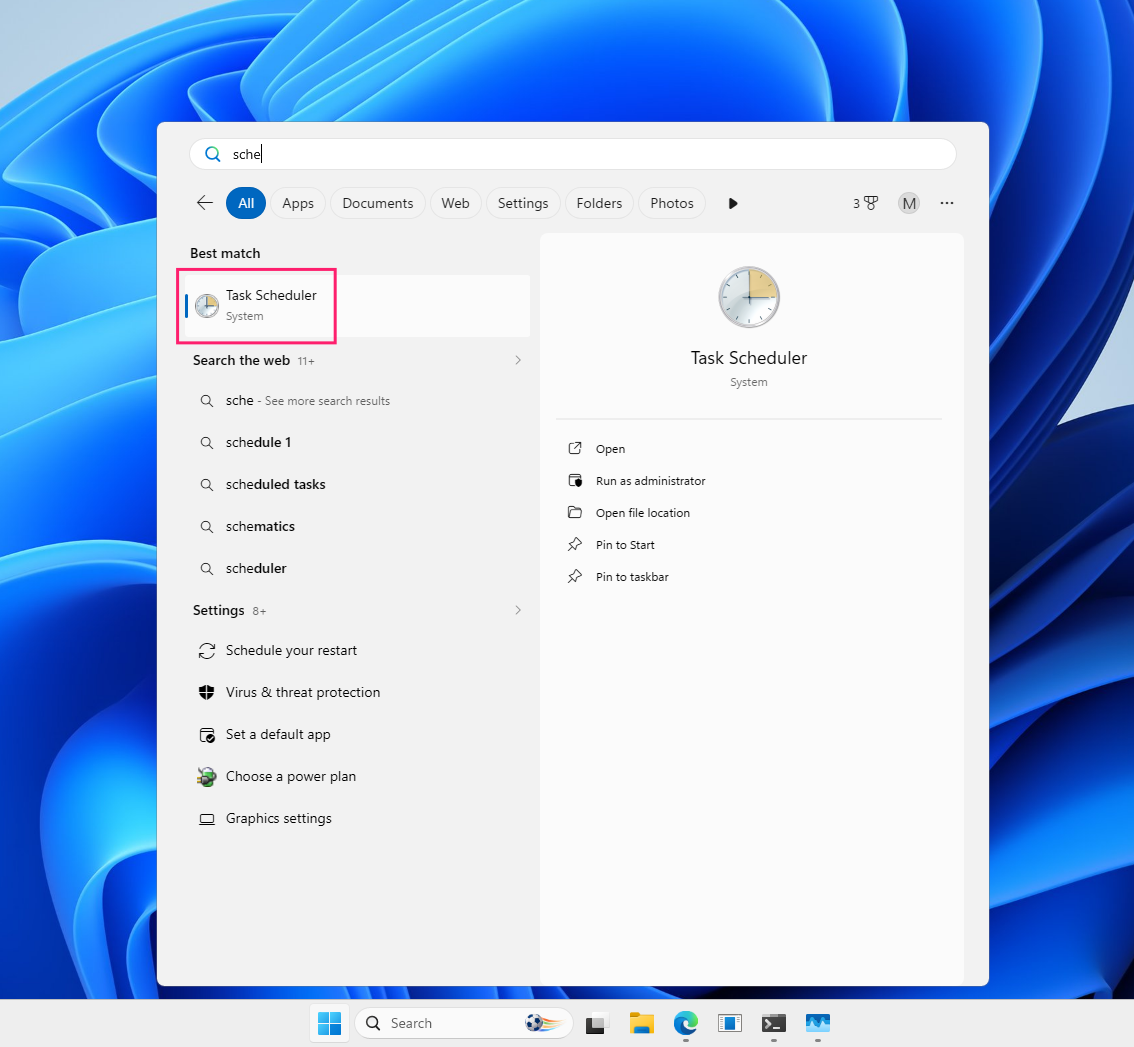The height and width of the screenshot is (1047, 1134).
Task: Select the All filter tab
Action: [246, 203]
